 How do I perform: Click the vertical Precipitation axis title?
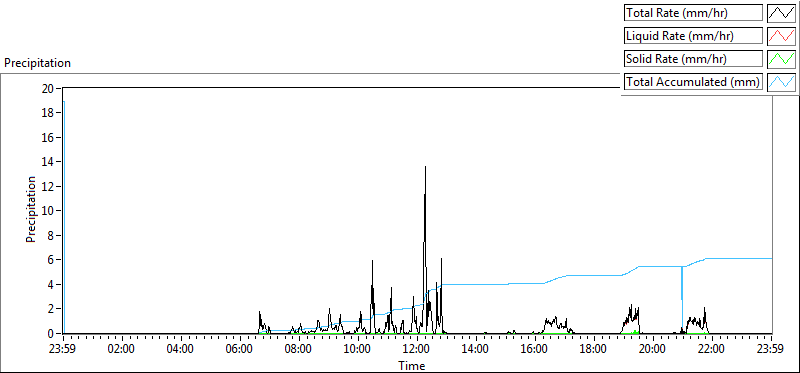(x=31, y=210)
